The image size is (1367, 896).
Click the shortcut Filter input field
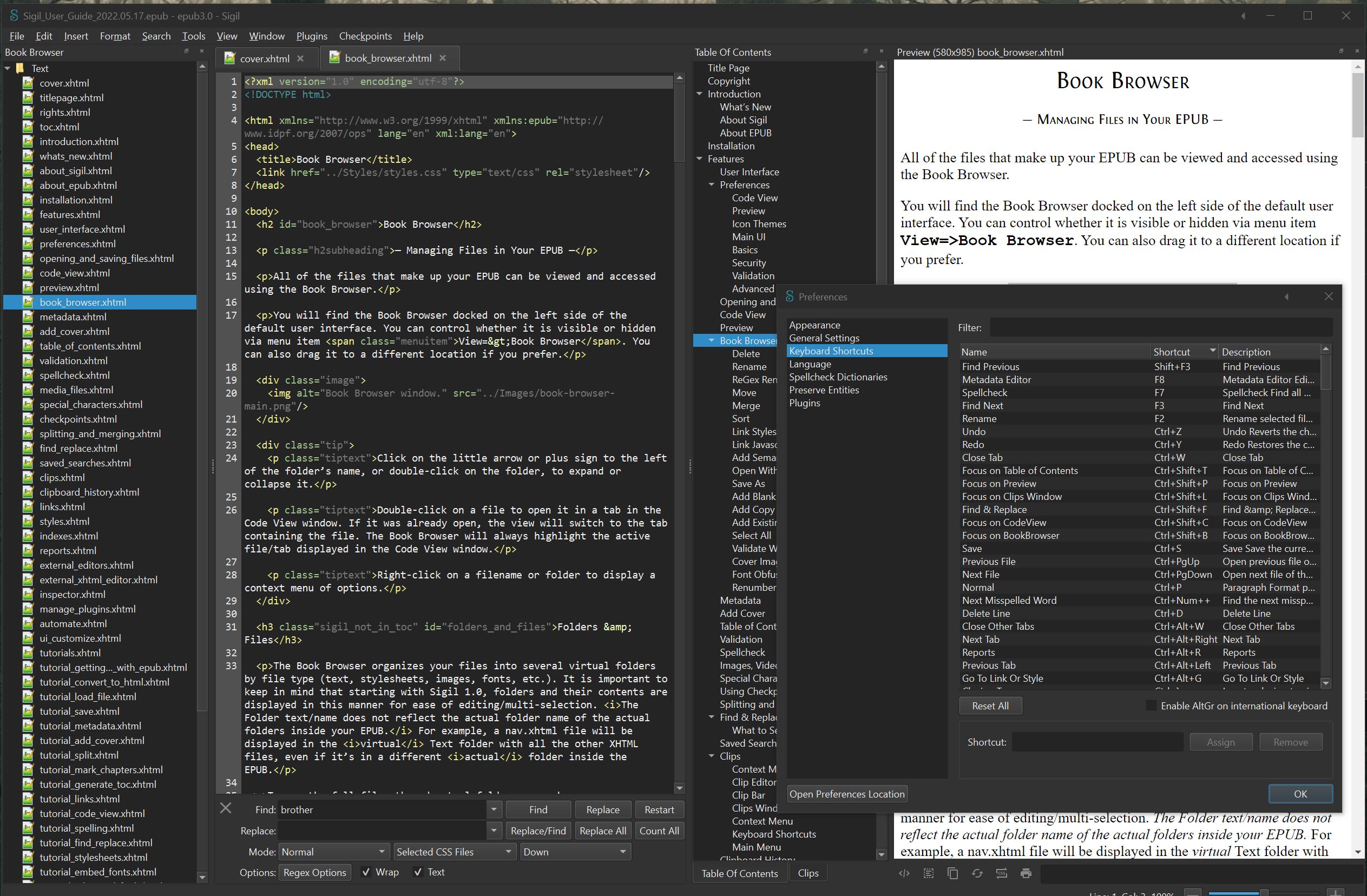click(x=1160, y=327)
